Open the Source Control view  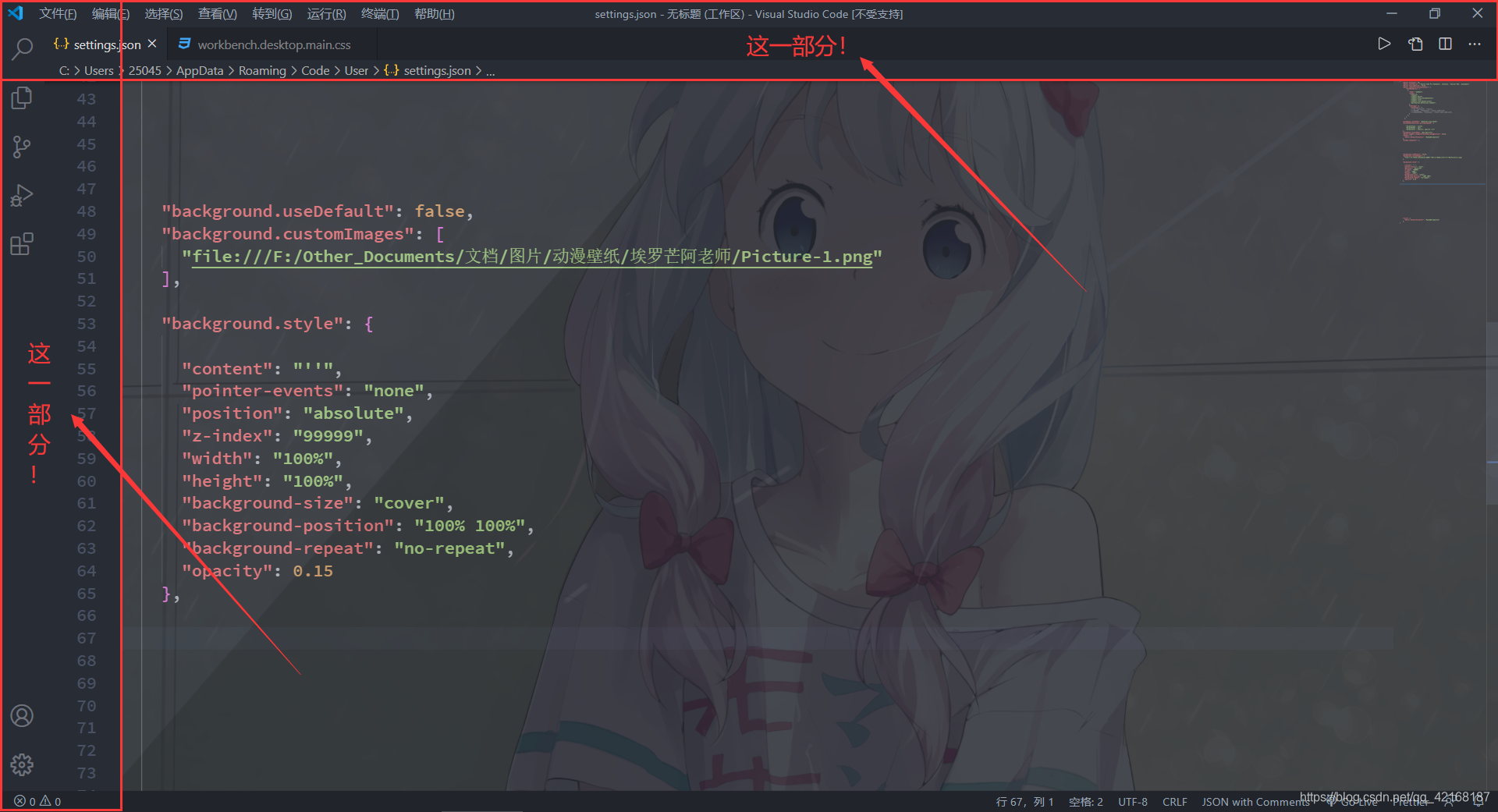pyautogui.click(x=22, y=147)
